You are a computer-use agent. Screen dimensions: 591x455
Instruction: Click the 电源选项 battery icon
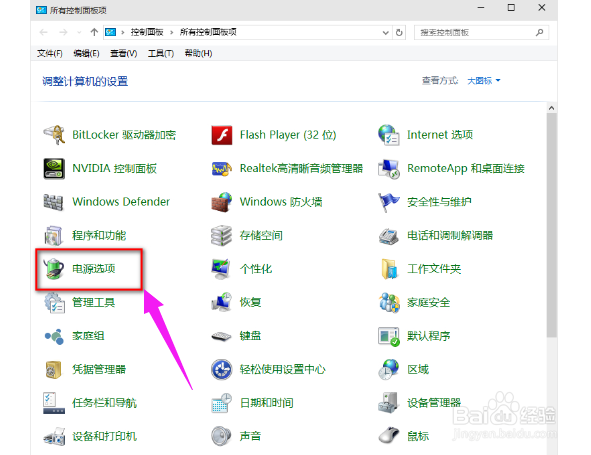tap(54, 269)
